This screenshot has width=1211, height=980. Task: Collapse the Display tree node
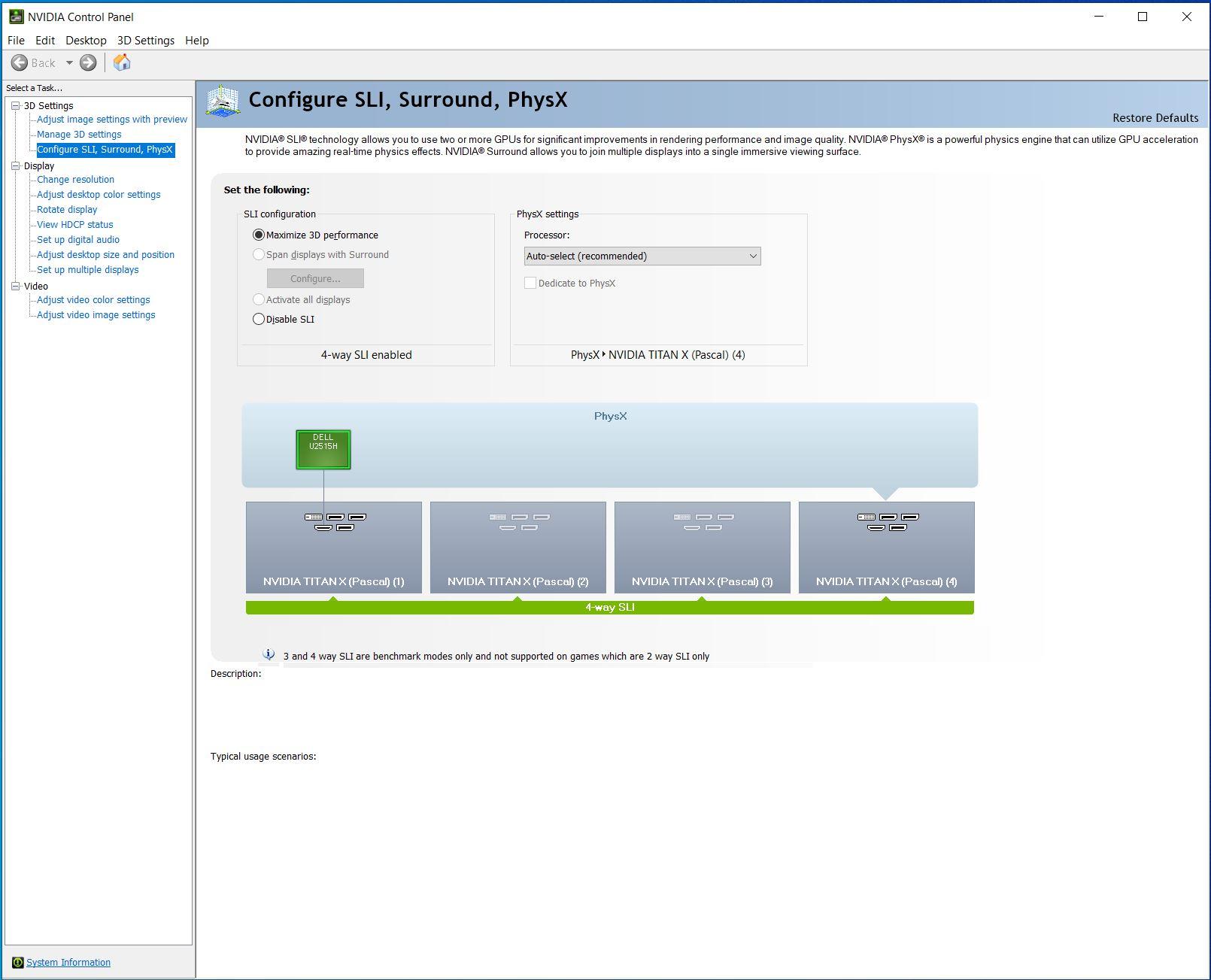click(x=15, y=166)
